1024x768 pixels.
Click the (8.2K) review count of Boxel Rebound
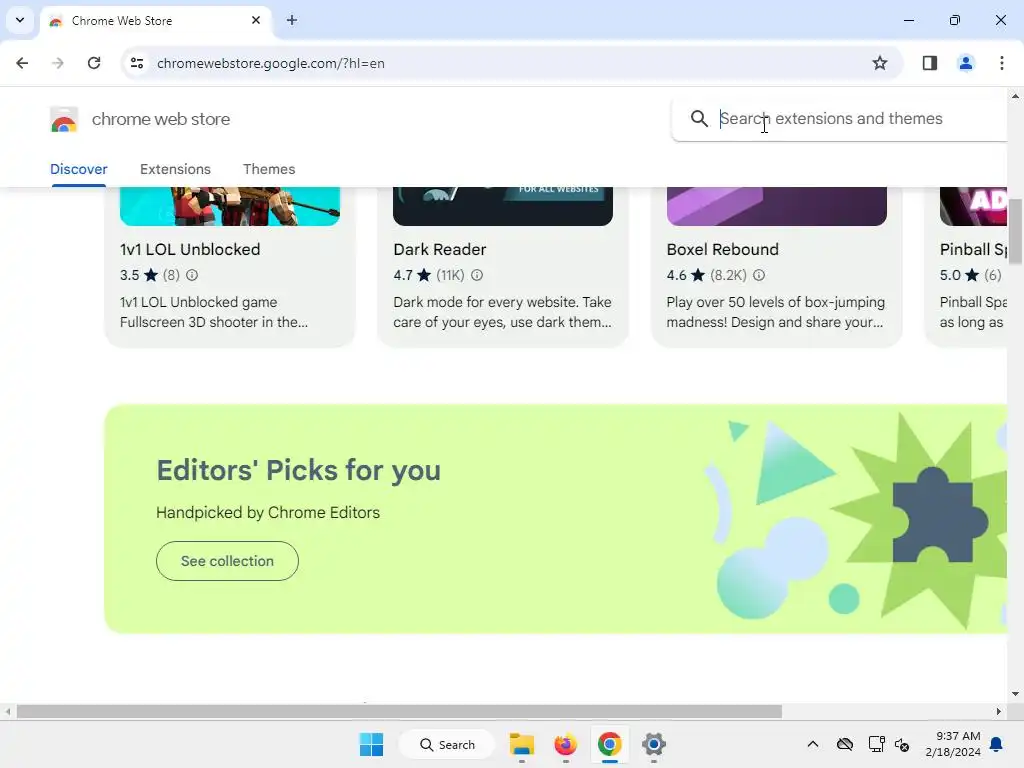(x=728, y=275)
